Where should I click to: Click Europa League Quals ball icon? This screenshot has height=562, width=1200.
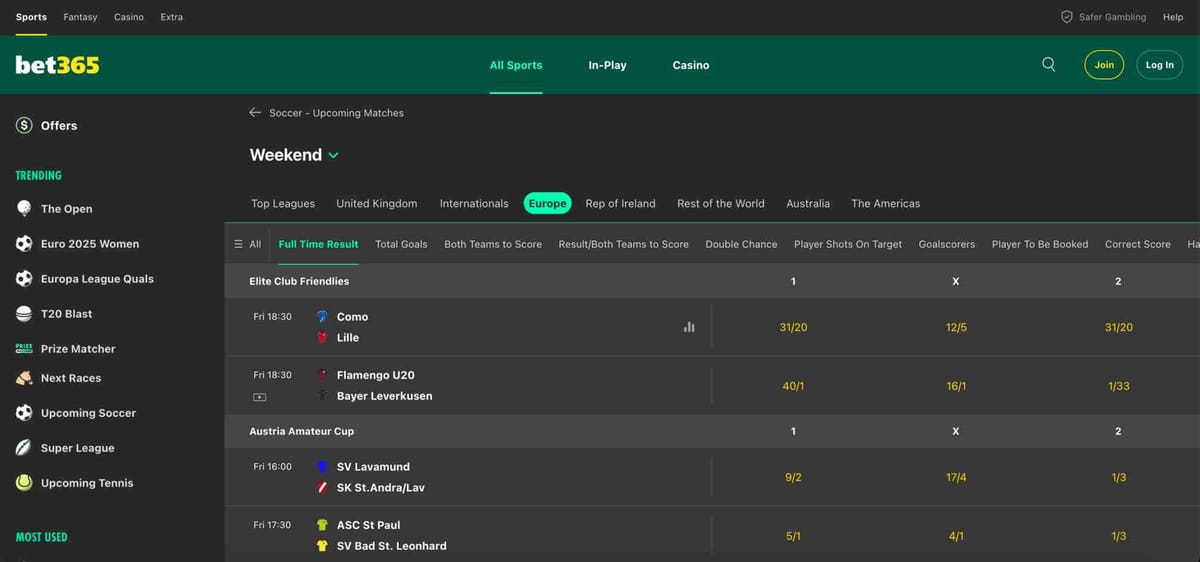point(24,278)
